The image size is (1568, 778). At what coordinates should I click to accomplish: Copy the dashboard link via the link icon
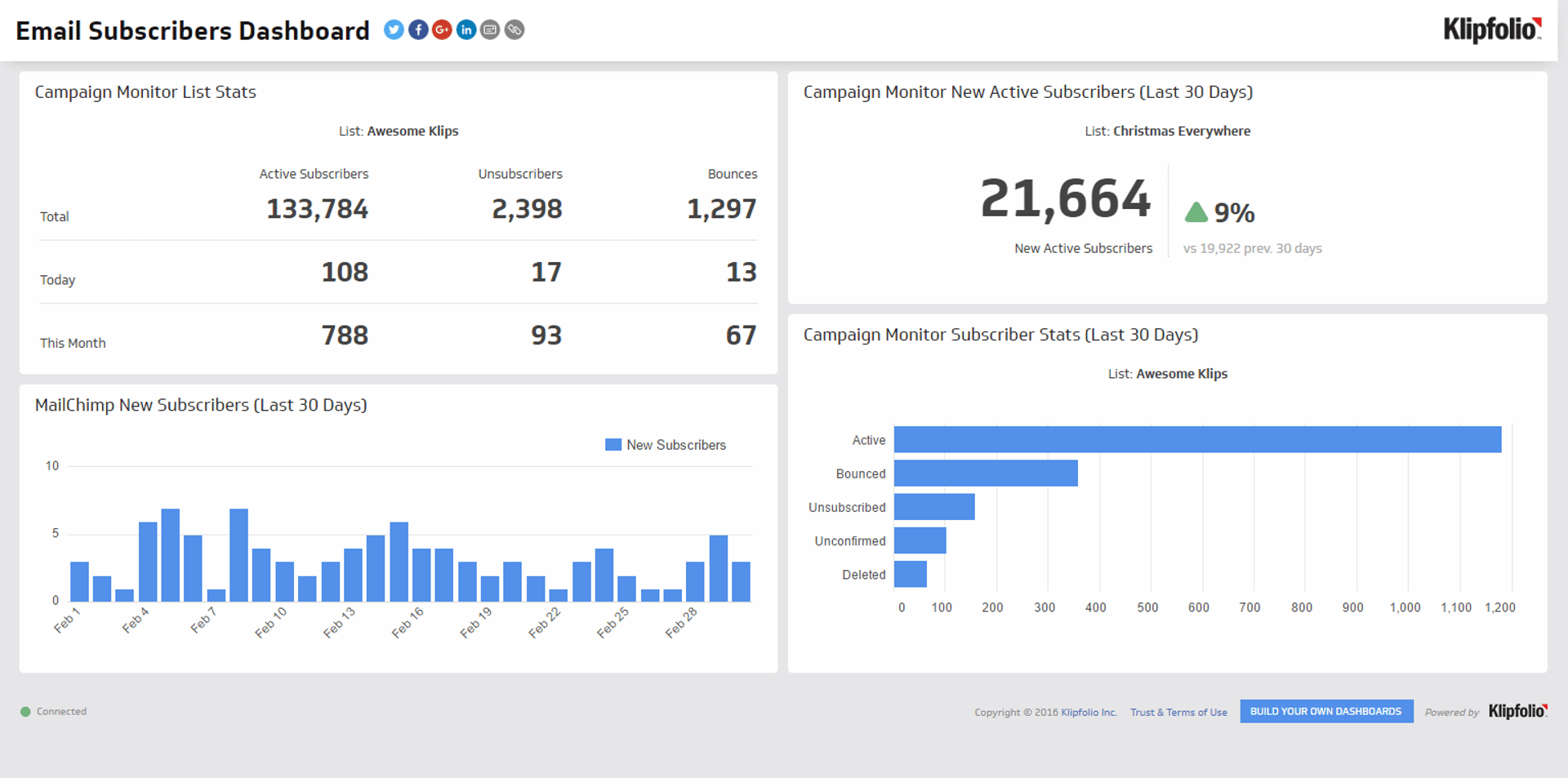tap(514, 29)
